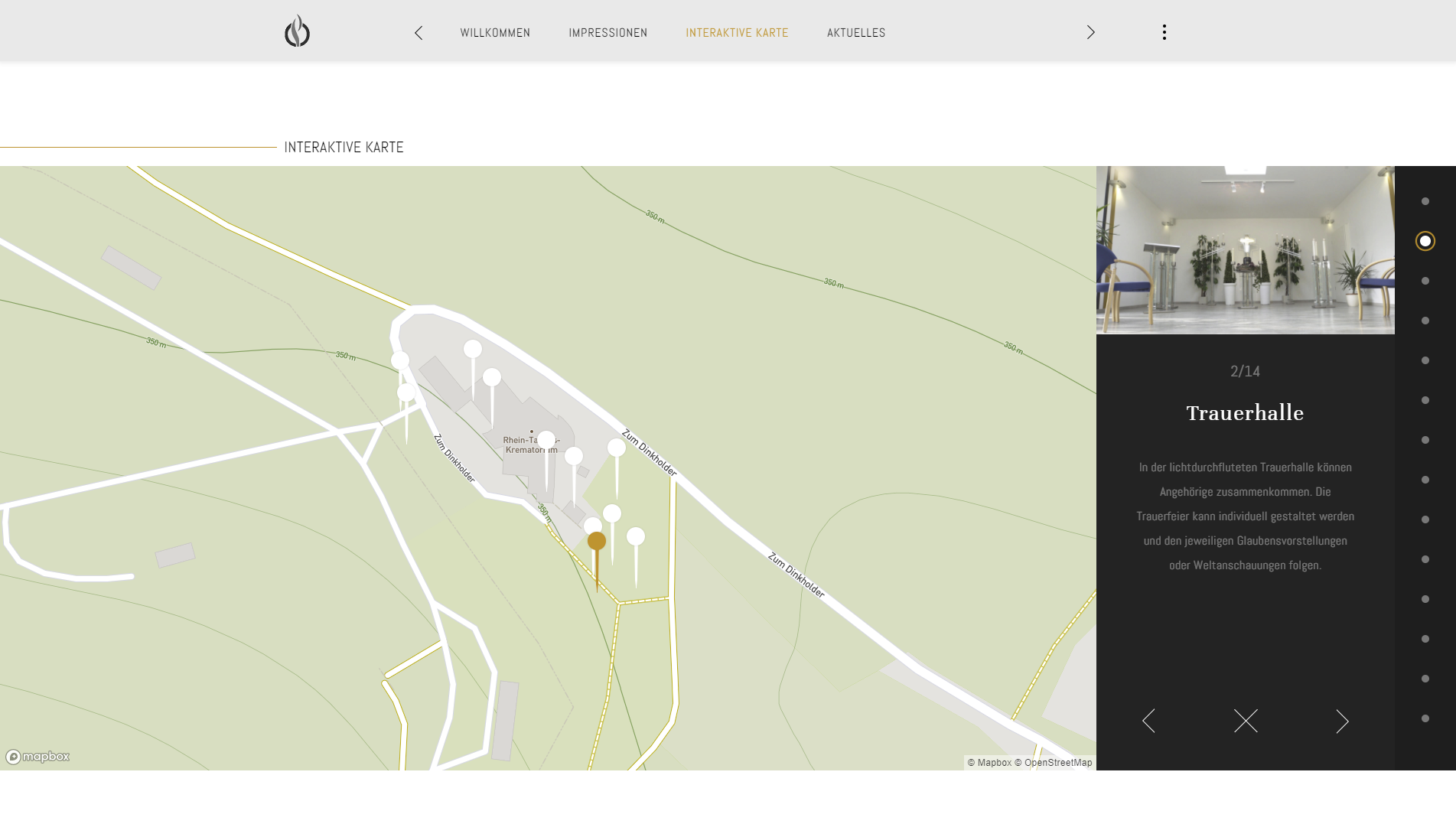Viewport: 1456px width, 824px height.
Task: Open the © Mapbox attribution link
Action: (989, 763)
